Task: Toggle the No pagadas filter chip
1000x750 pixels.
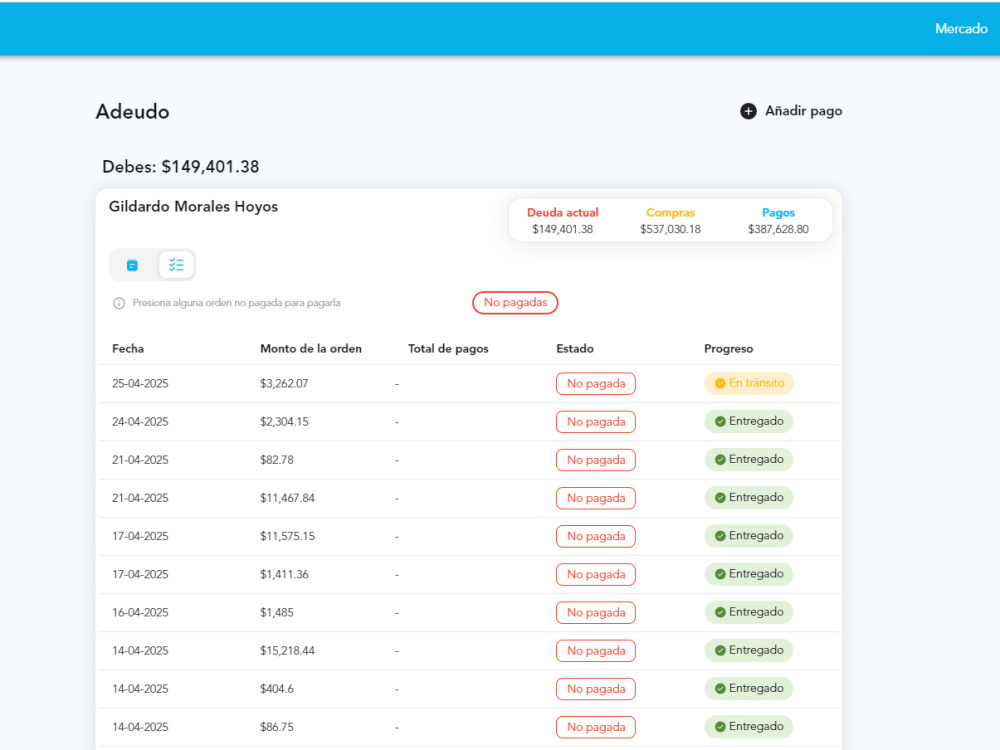Action: click(515, 302)
